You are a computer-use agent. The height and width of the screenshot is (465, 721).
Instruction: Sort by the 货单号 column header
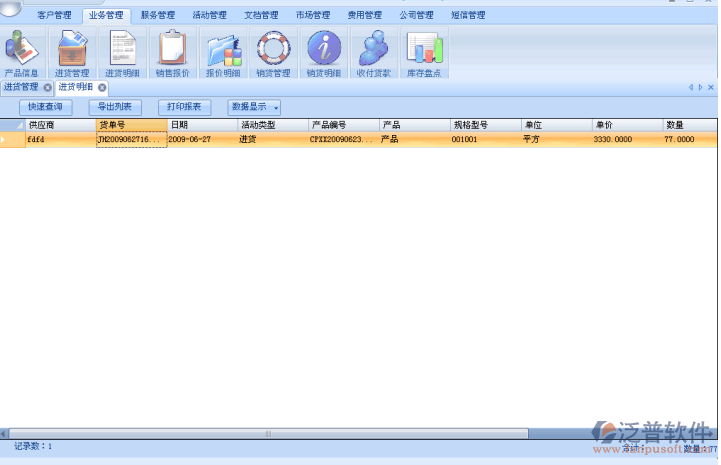pos(131,125)
